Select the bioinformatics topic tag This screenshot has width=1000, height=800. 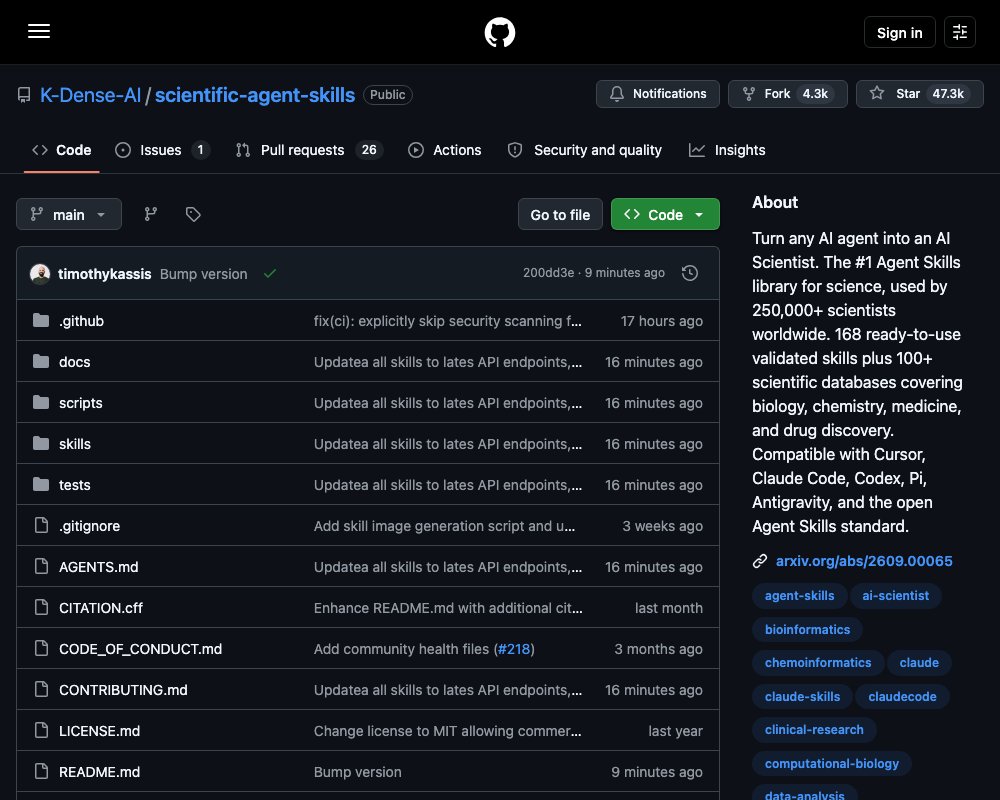coord(807,629)
